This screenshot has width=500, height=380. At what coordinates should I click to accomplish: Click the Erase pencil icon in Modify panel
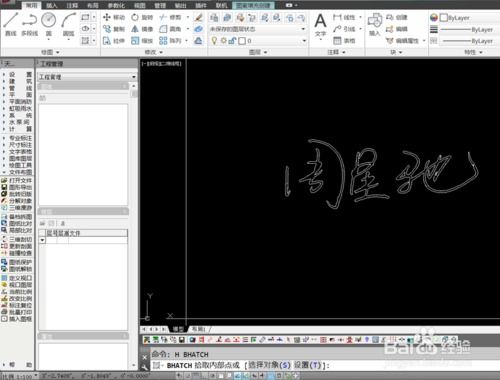tap(199, 17)
